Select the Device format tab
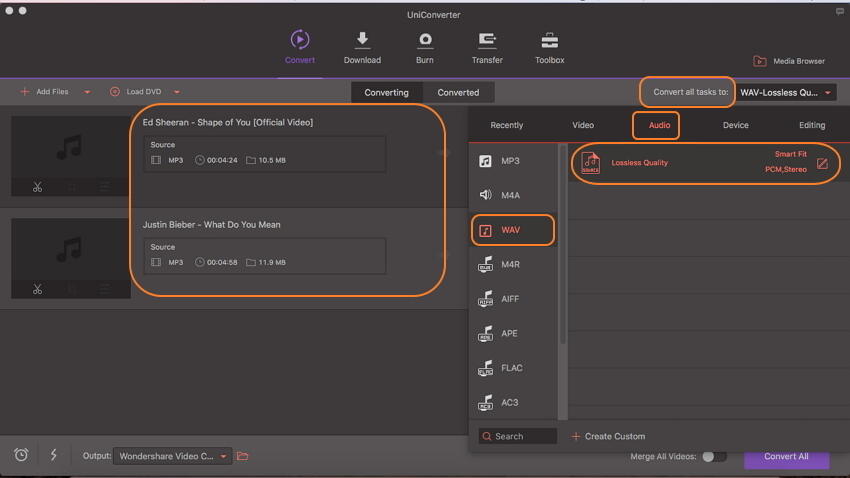 click(x=736, y=125)
